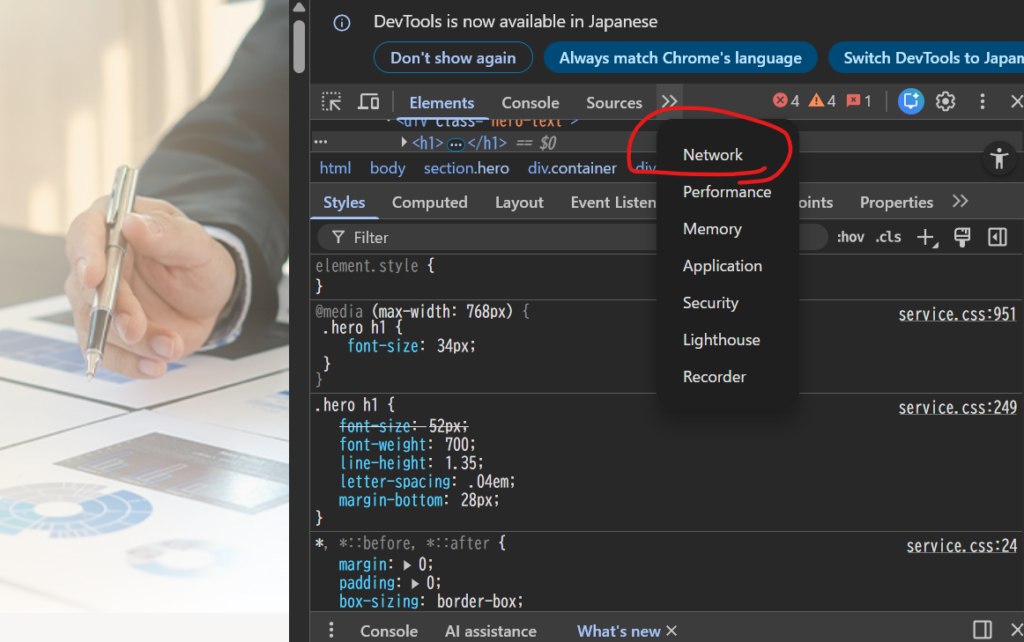Switch to the Computed tab
1024x642 pixels.
tap(429, 202)
